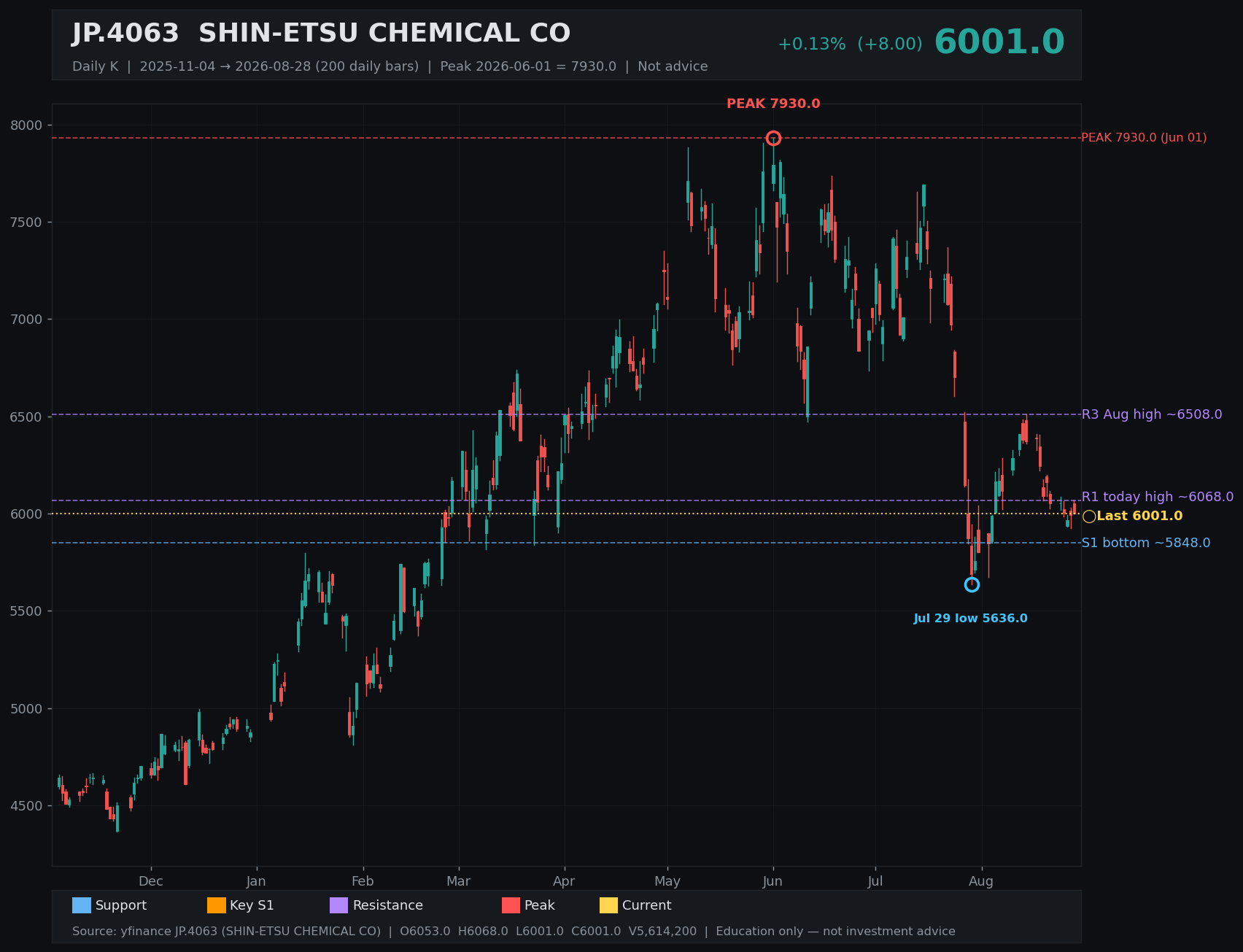Viewport: 1243px width, 952px height.
Task: Click the Dec x-axis label
Action: pyautogui.click(x=151, y=881)
